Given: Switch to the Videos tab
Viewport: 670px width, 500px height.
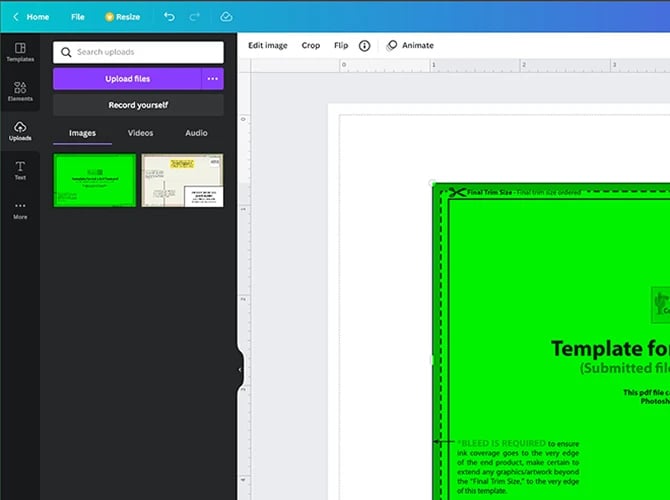Looking at the screenshot, I should pos(140,133).
